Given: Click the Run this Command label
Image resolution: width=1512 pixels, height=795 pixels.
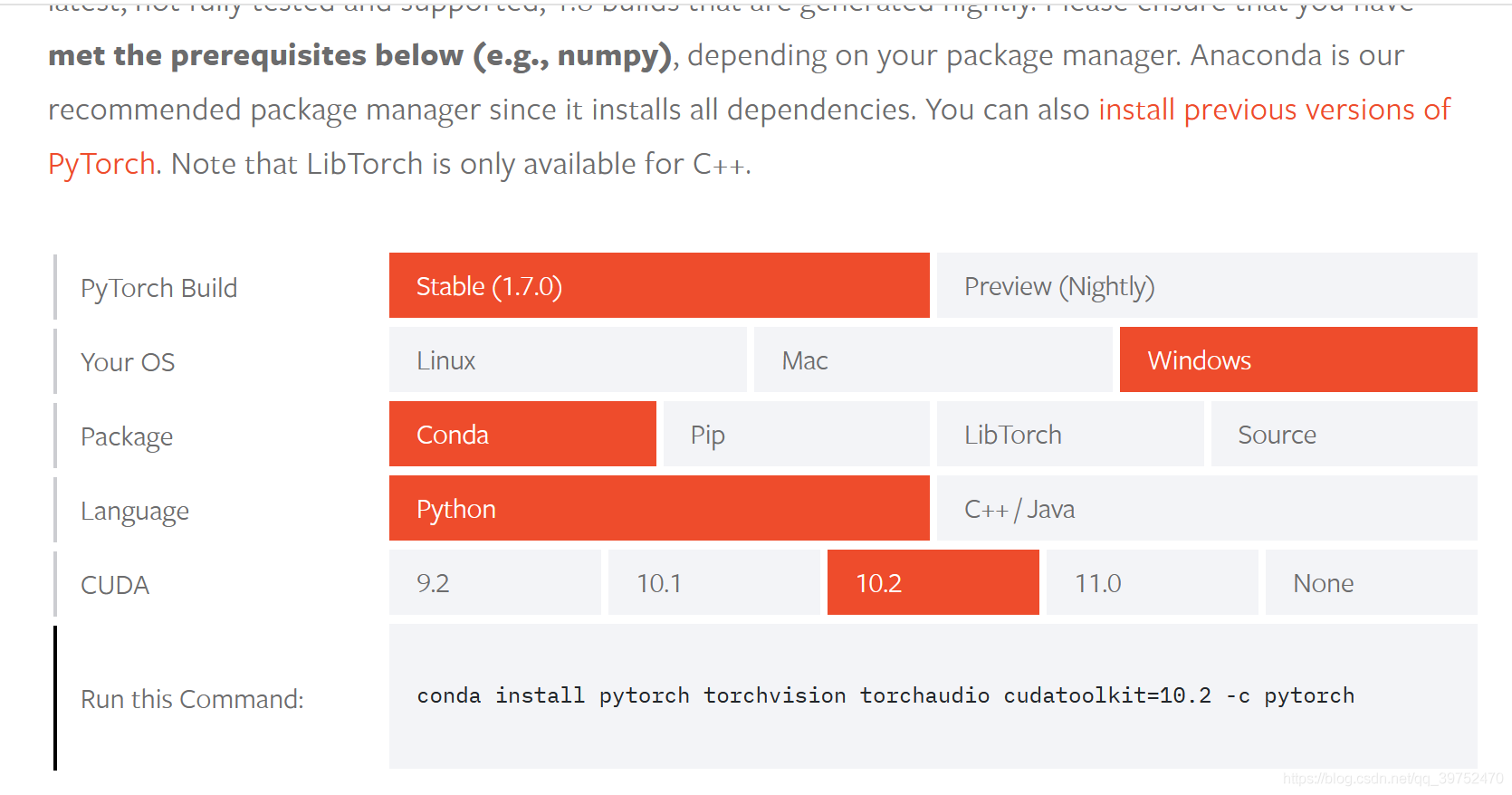Looking at the screenshot, I should tap(192, 698).
